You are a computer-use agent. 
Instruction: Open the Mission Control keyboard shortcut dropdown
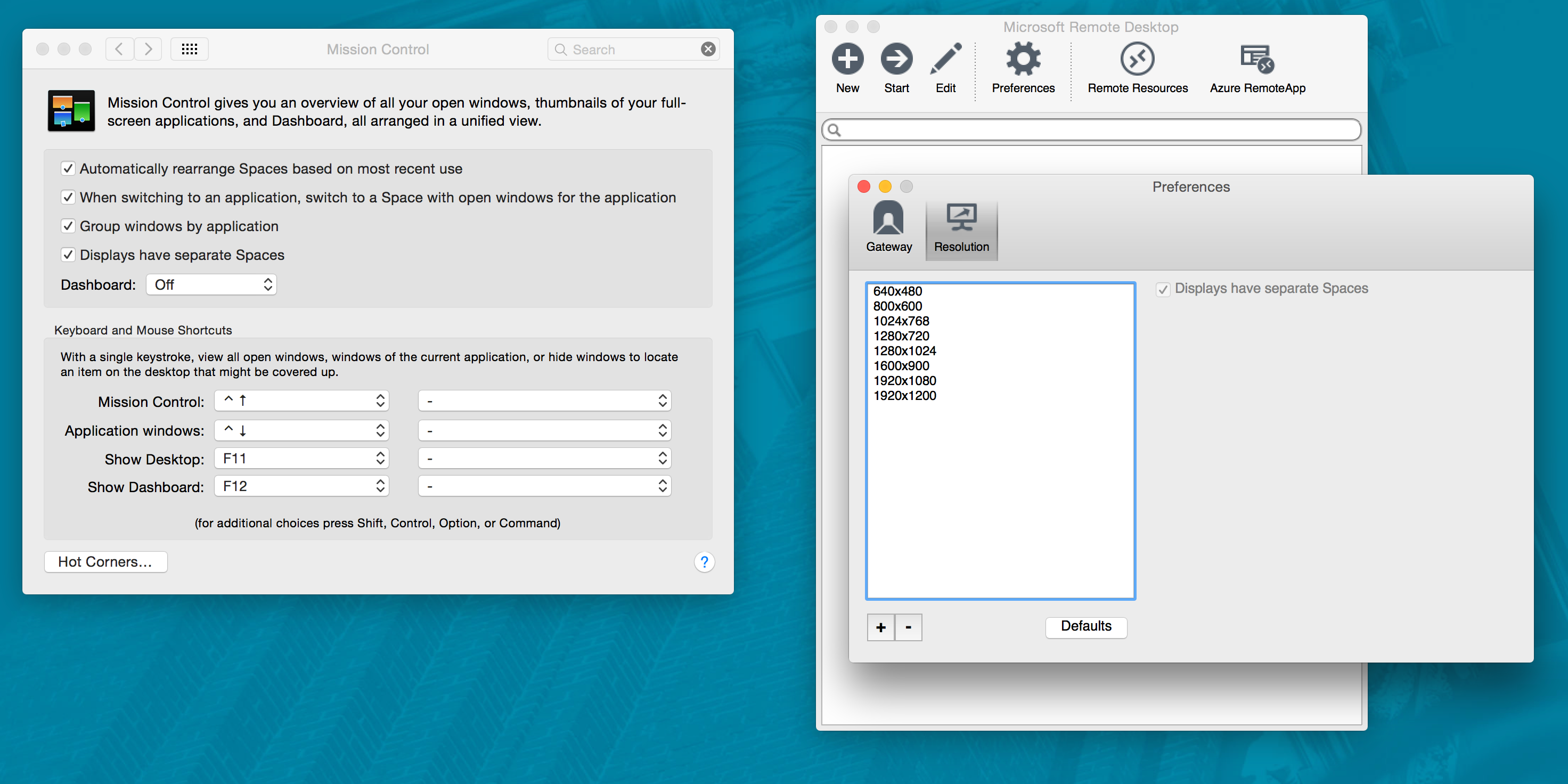click(301, 401)
